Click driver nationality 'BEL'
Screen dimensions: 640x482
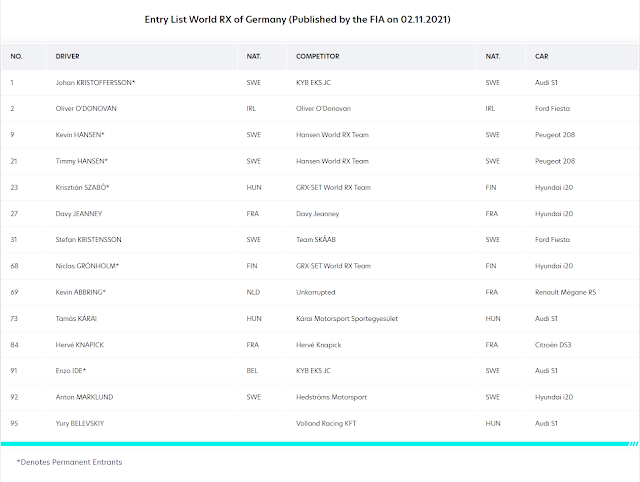pos(252,371)
